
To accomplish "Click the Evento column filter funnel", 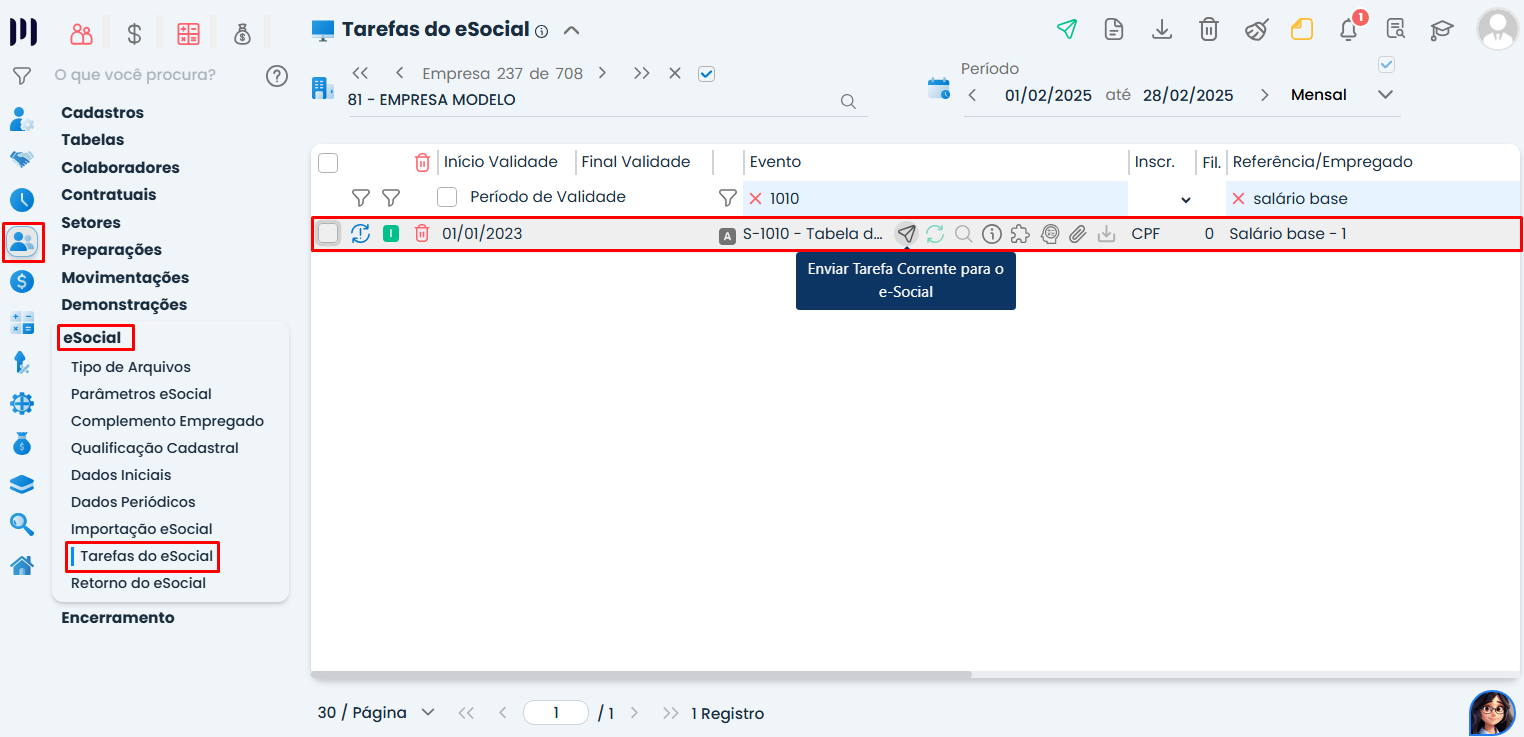I will (728, 198).
